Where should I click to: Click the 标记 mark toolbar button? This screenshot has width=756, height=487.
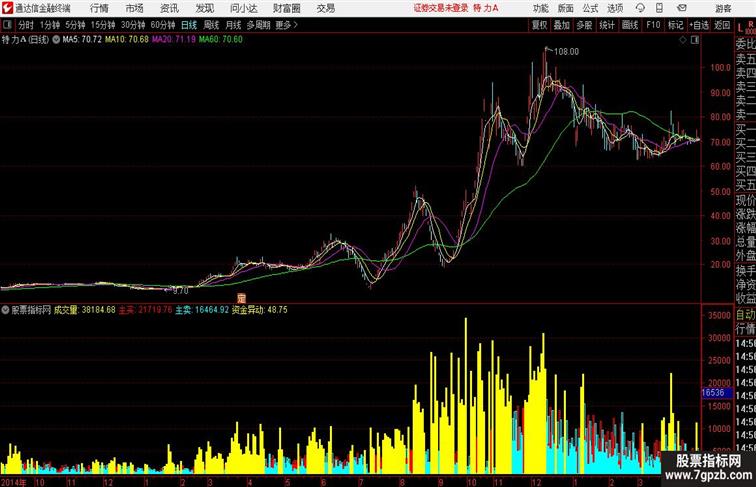click(675, 25)
